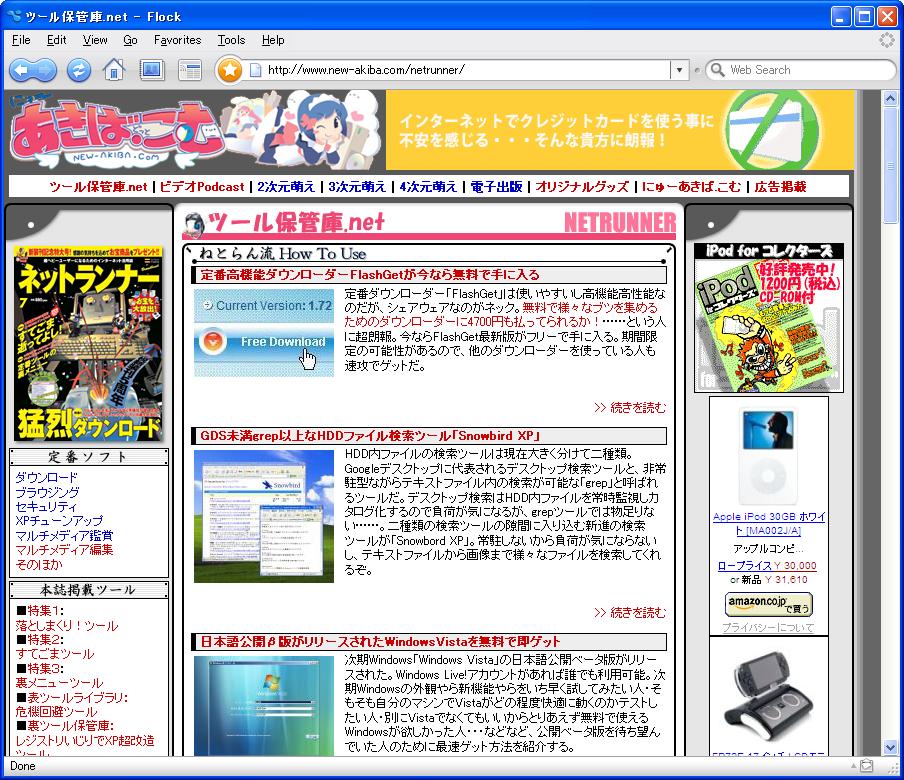Image resolution: width=904 pixels, height=780 pixels.
Task: Click the Forward arrow in the toolbar
Action: (46, 70)
